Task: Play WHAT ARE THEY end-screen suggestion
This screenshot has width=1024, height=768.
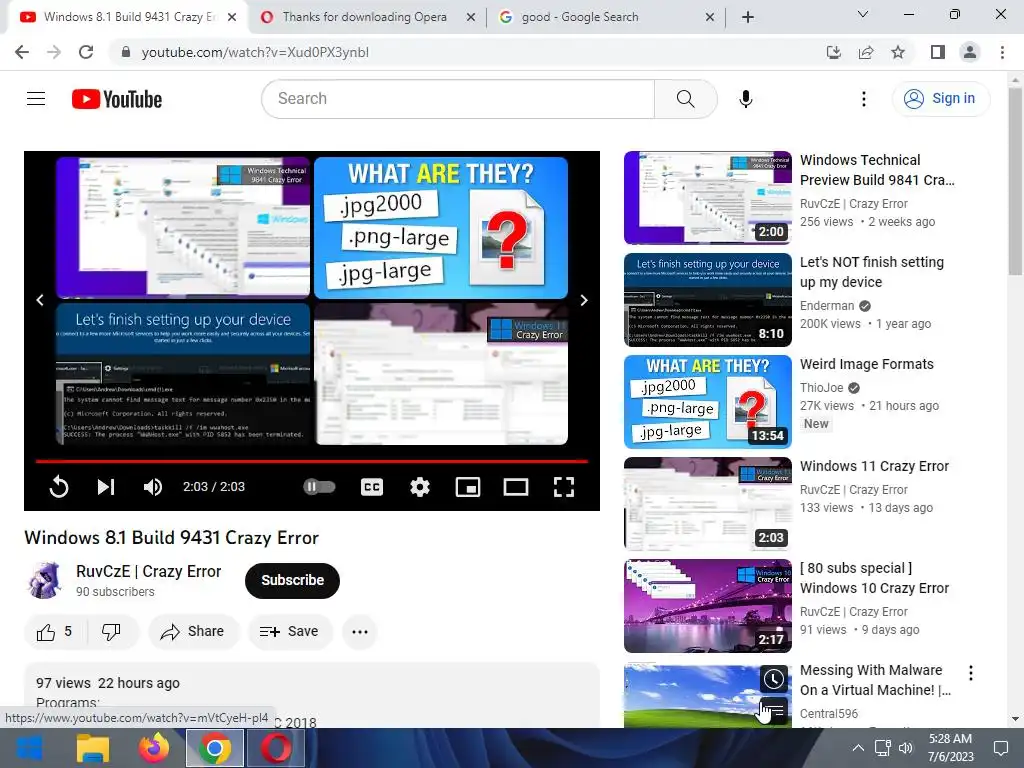Action: click(x=441, y=227)
